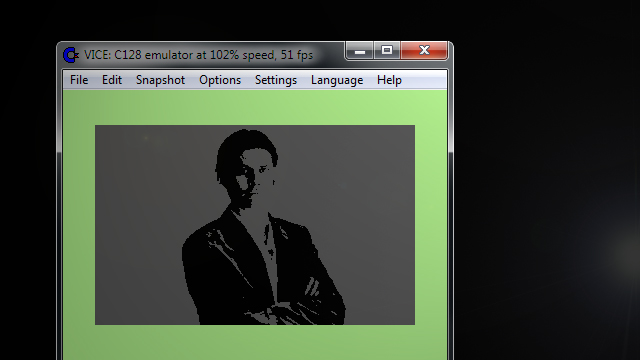Image resolution: width=640 pixels, height=360 pixels.
Task: Open the Snapshot menu
Action: (x=160, y=80)
